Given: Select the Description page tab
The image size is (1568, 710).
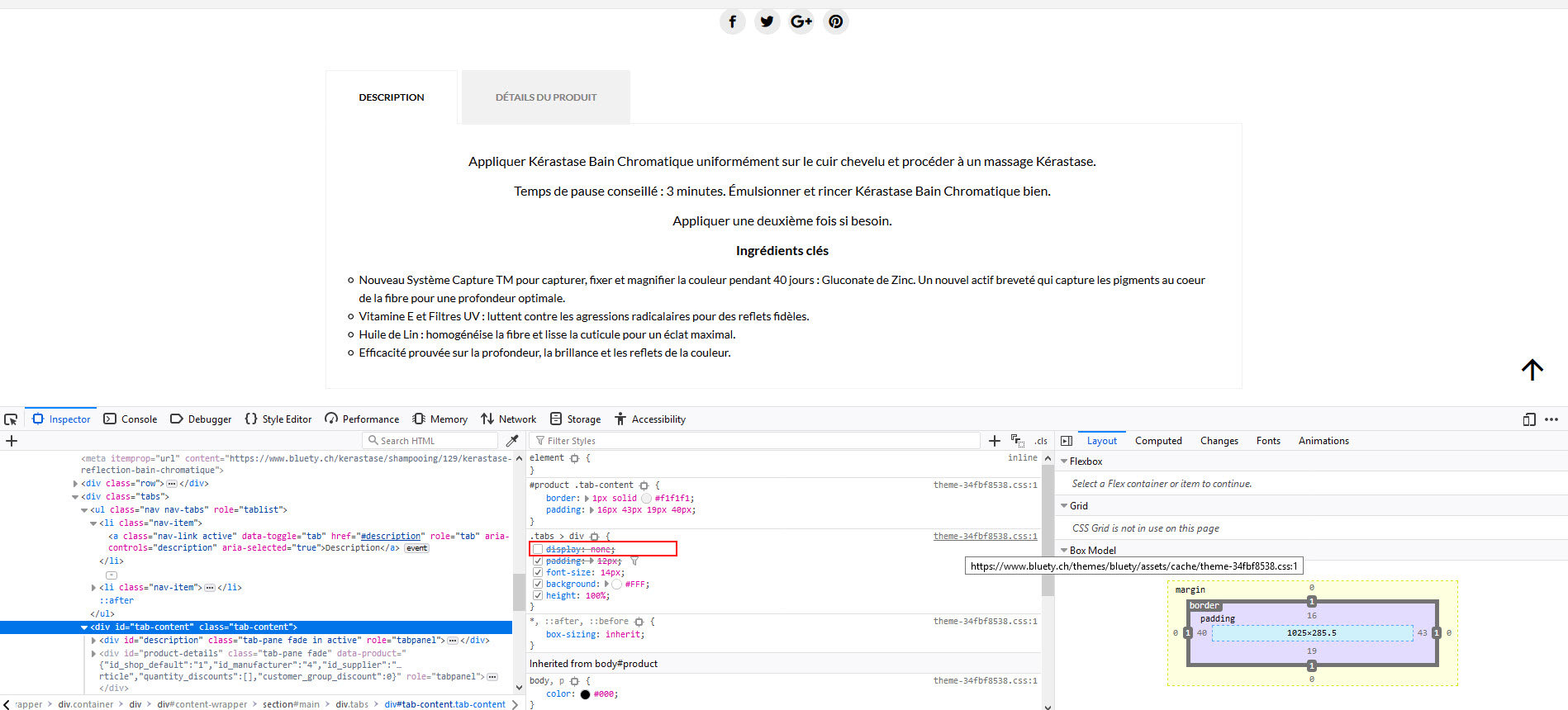Looking at the screenshot, I should pos(392,97).
